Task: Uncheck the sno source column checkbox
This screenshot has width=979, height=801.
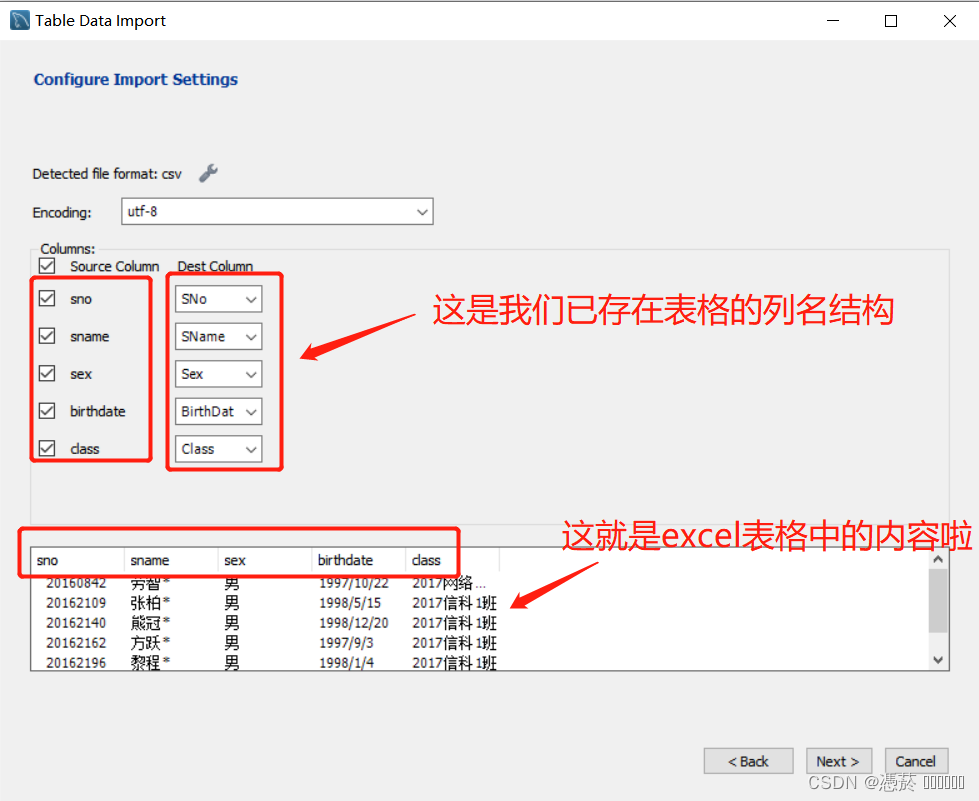Action: point(46,298)
